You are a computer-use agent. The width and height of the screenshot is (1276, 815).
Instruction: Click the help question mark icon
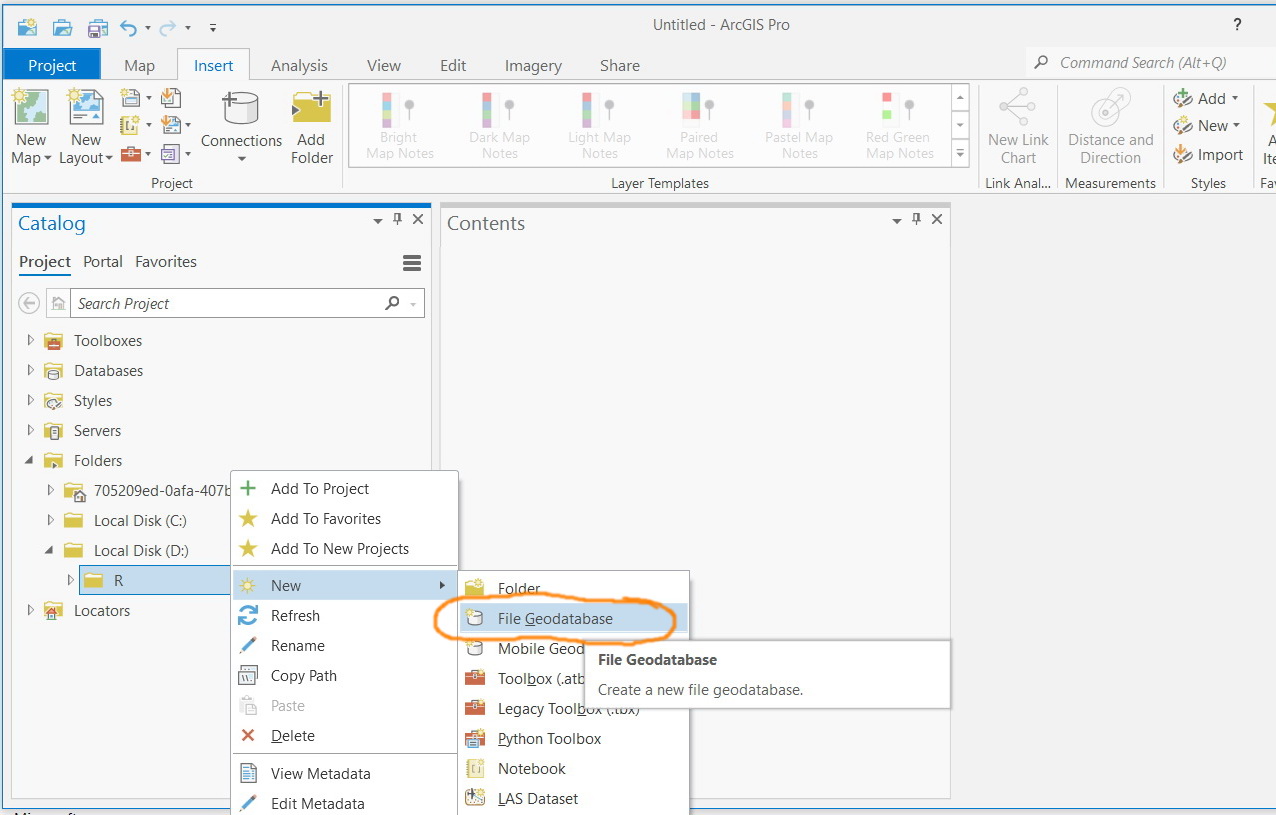pyautogui.click(x=1237, y=25)
